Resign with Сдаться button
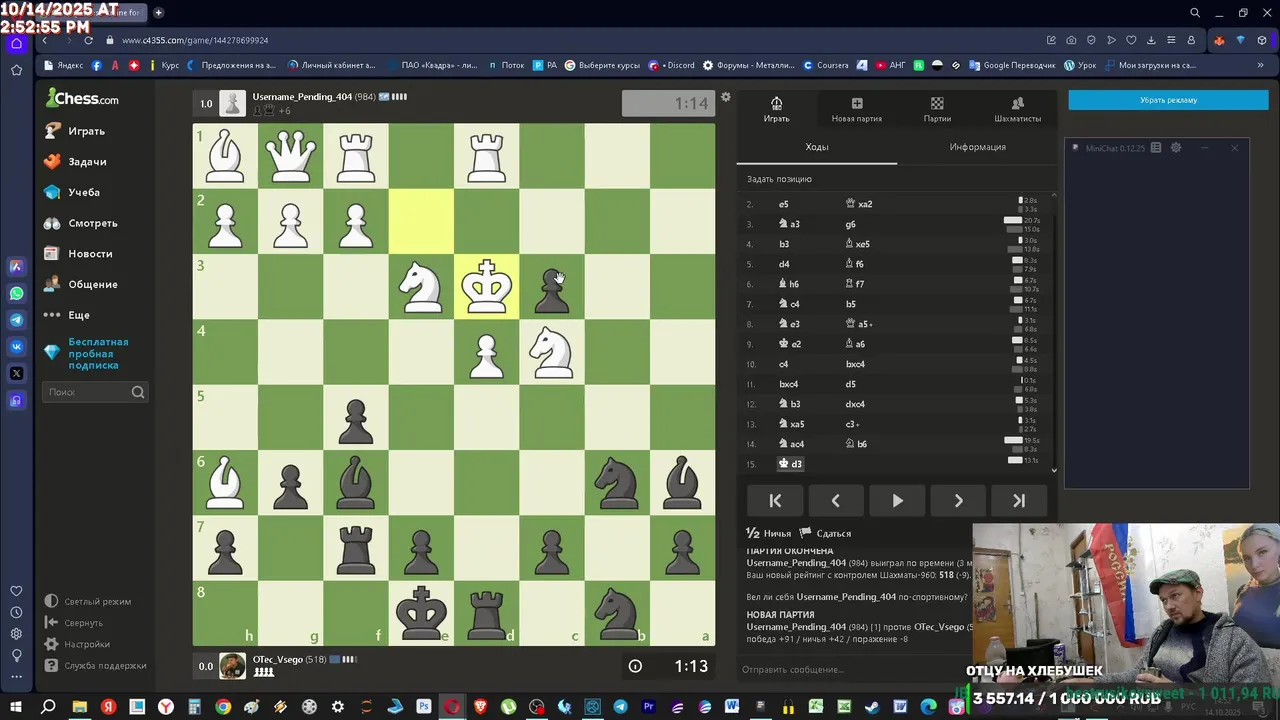Image resolution: width=1280 pixels, height=720 pixels. click(x=825, y=533)
